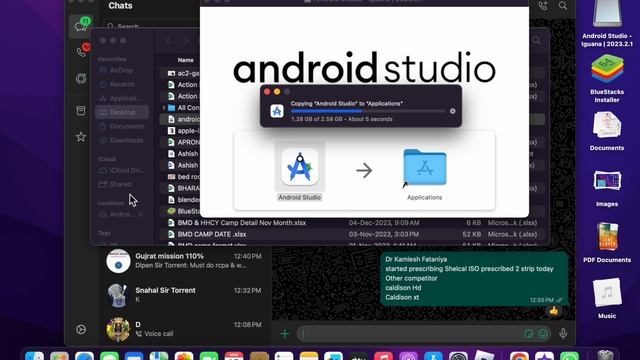Screen dimensions: 640x360
Task: Select Applications in Finder sidebar
Action: coord(121,98)
